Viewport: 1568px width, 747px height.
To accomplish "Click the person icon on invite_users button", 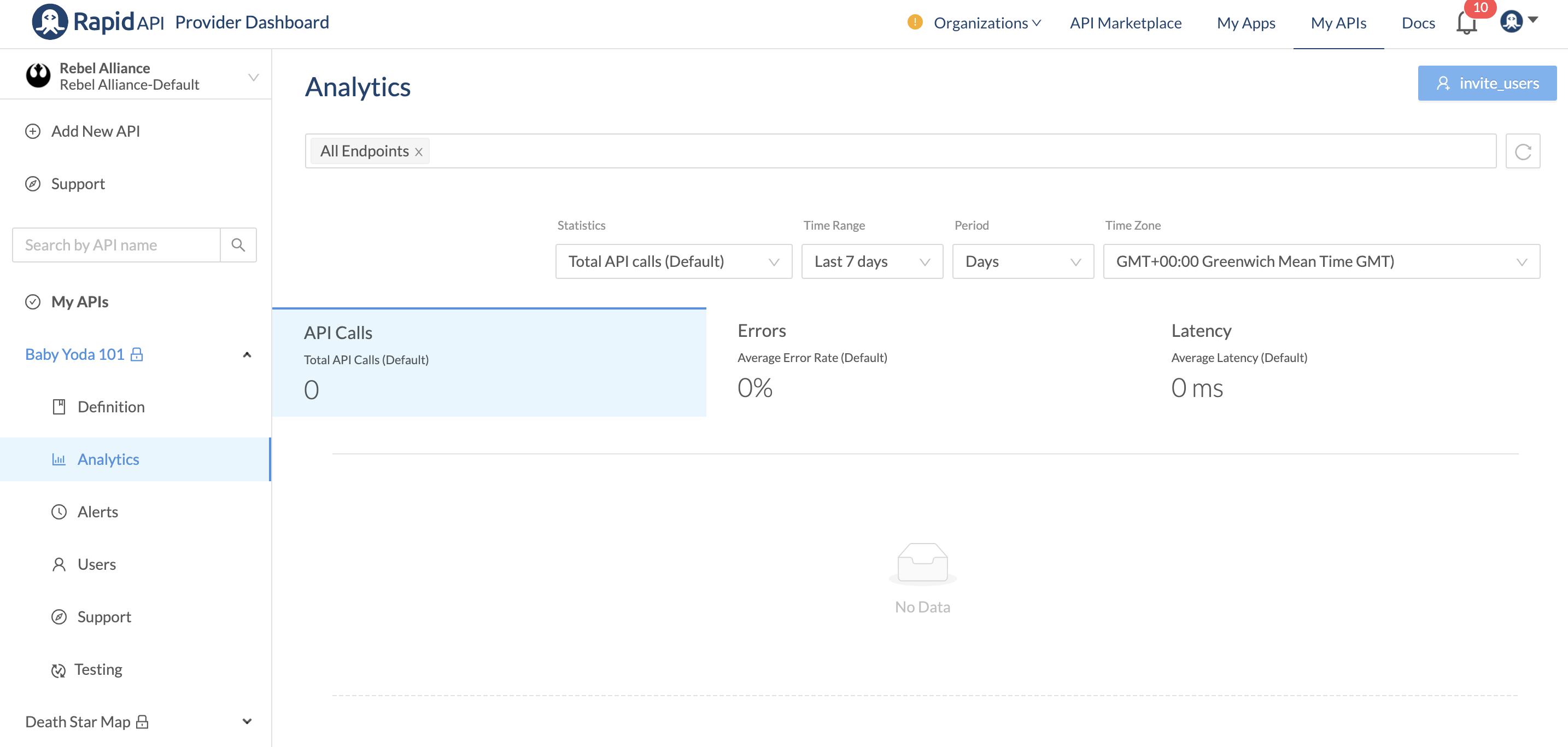I will [1443, 84].
